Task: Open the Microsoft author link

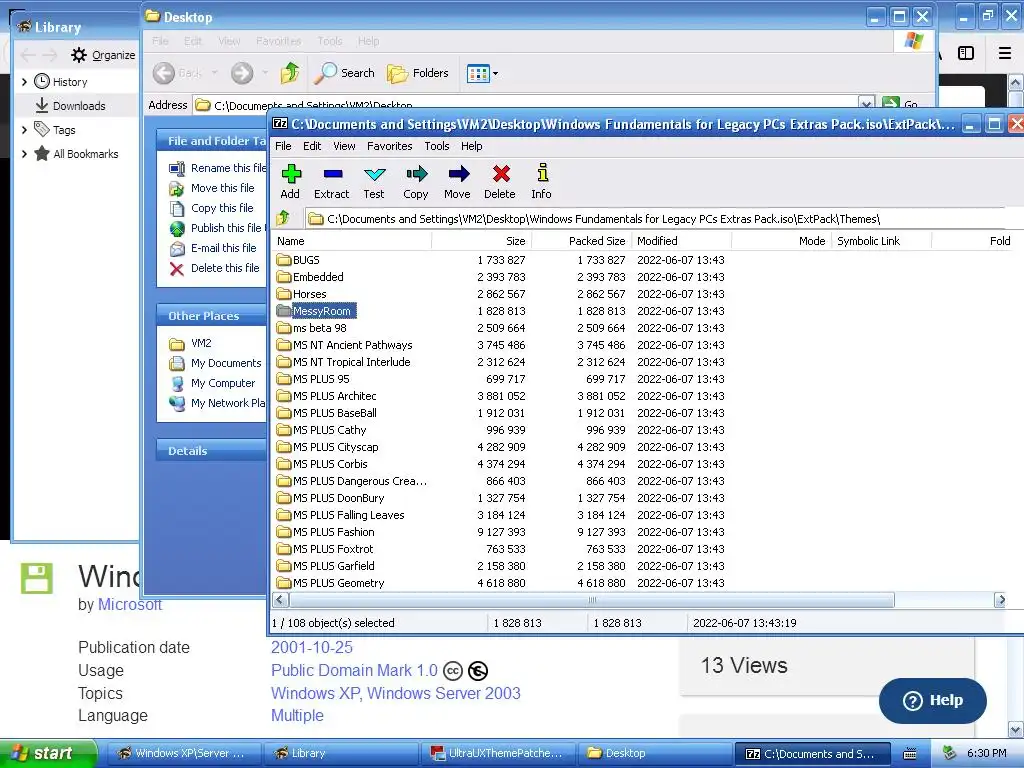Action: [x=129, y=605]
